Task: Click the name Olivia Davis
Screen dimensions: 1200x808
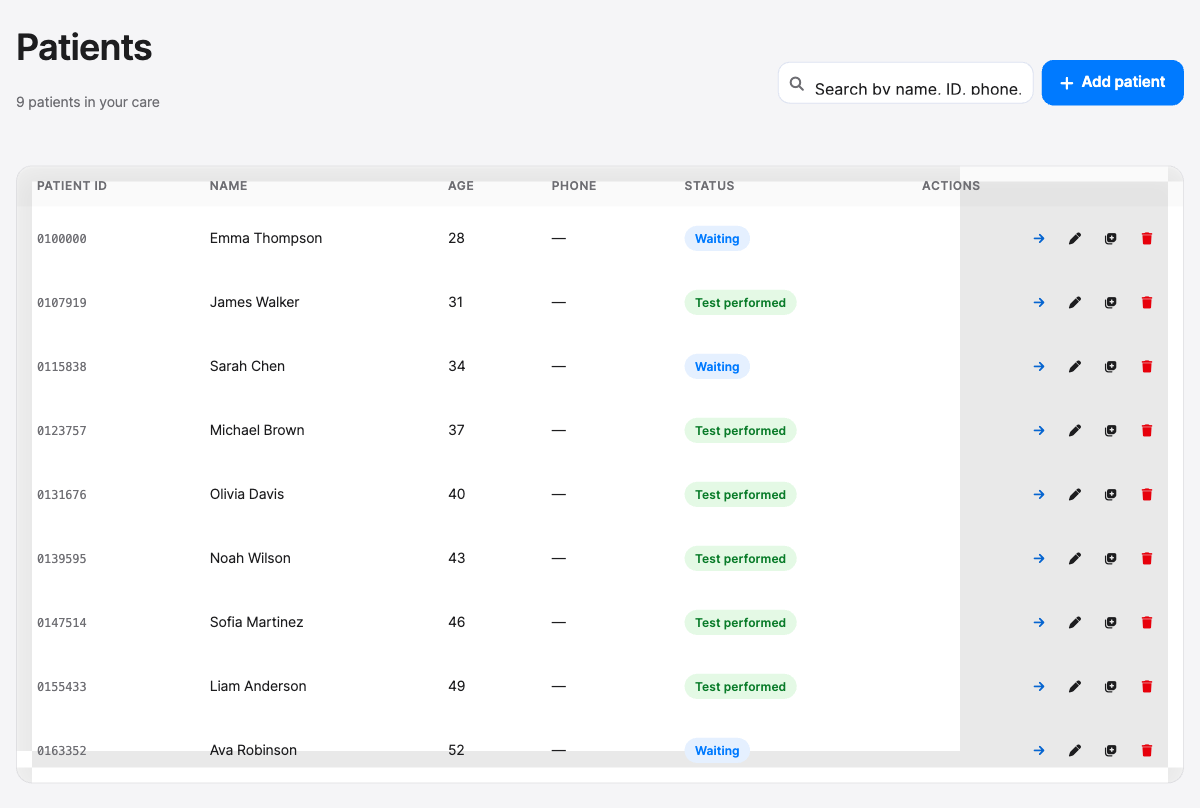Action: point(247,494)
